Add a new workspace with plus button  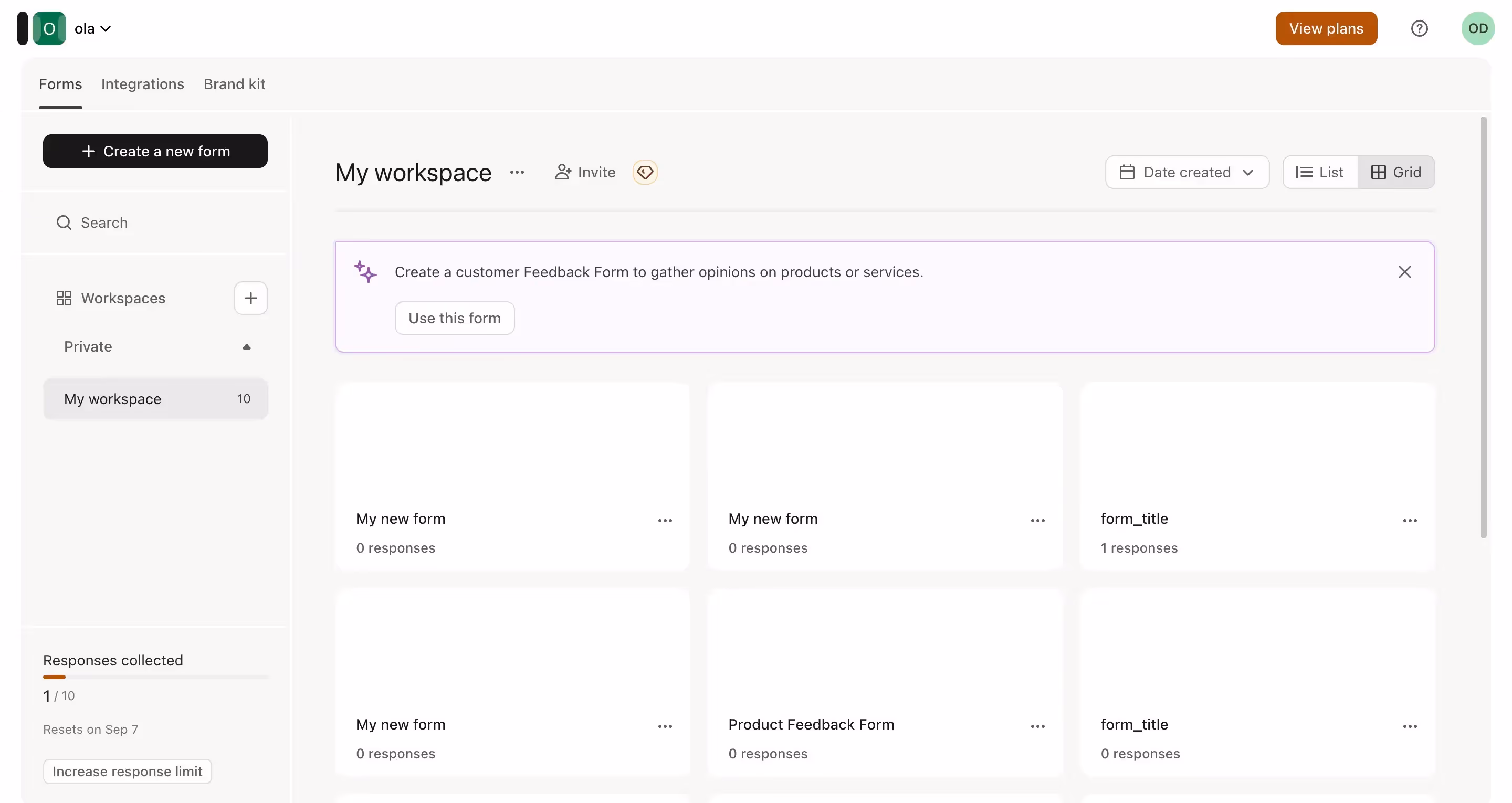click(x=250, y=298)
